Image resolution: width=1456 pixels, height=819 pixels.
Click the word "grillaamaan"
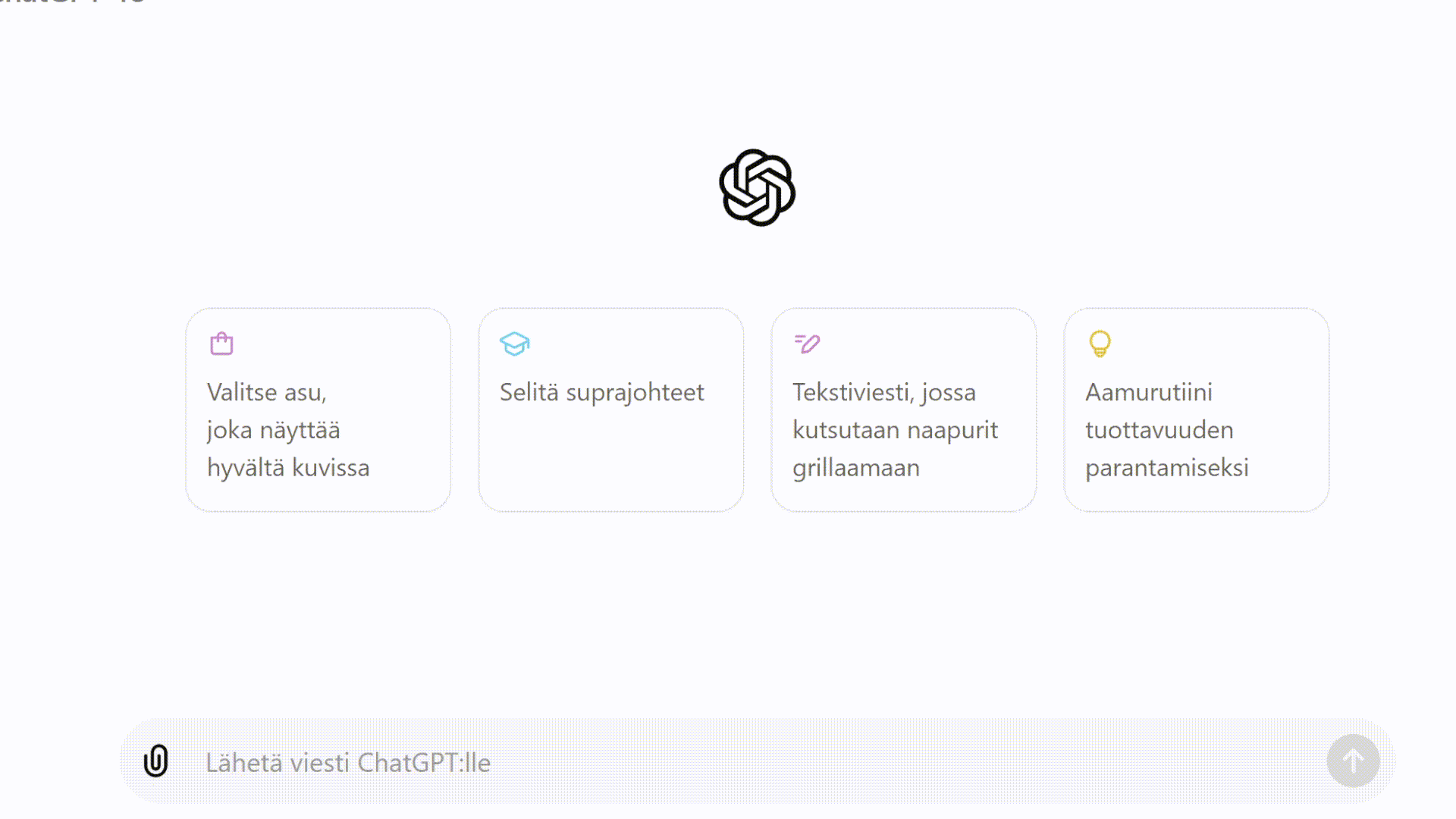[855, 468]
